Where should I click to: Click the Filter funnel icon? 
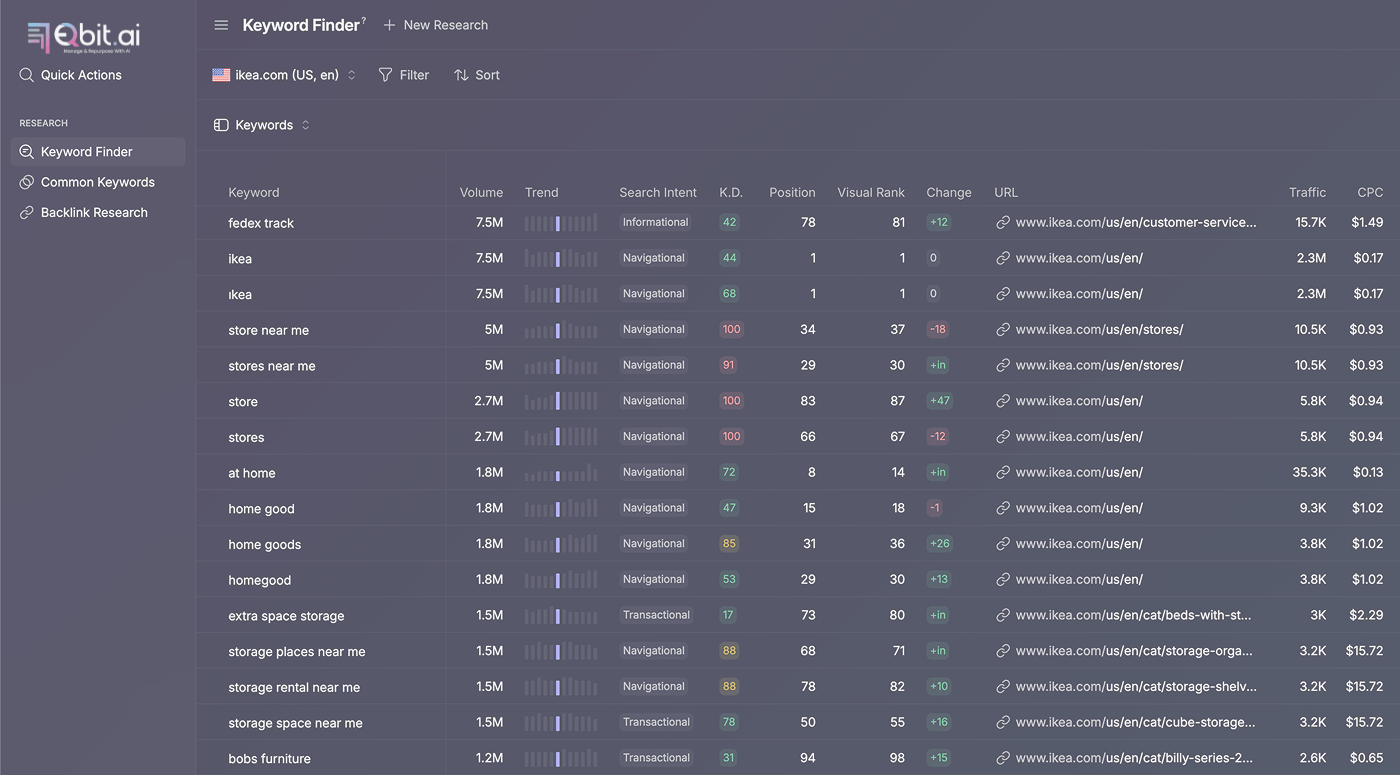[x=385, y=75]
